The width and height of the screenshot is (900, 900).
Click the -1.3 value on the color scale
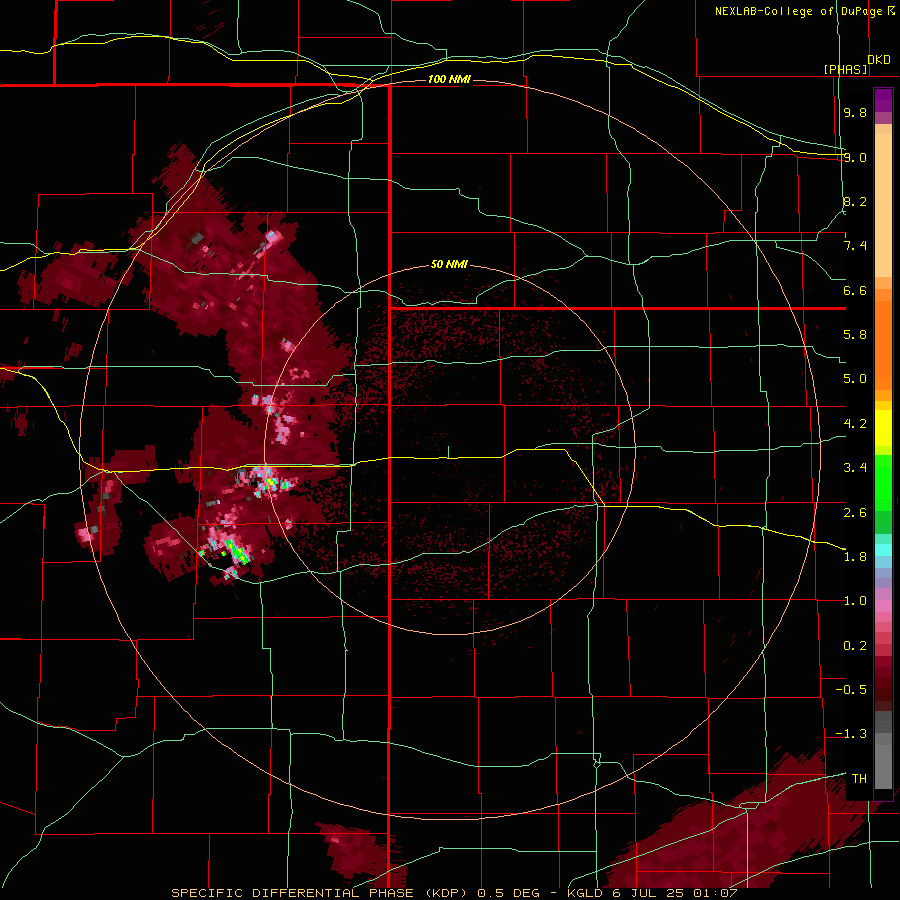[x=851, y=734]
